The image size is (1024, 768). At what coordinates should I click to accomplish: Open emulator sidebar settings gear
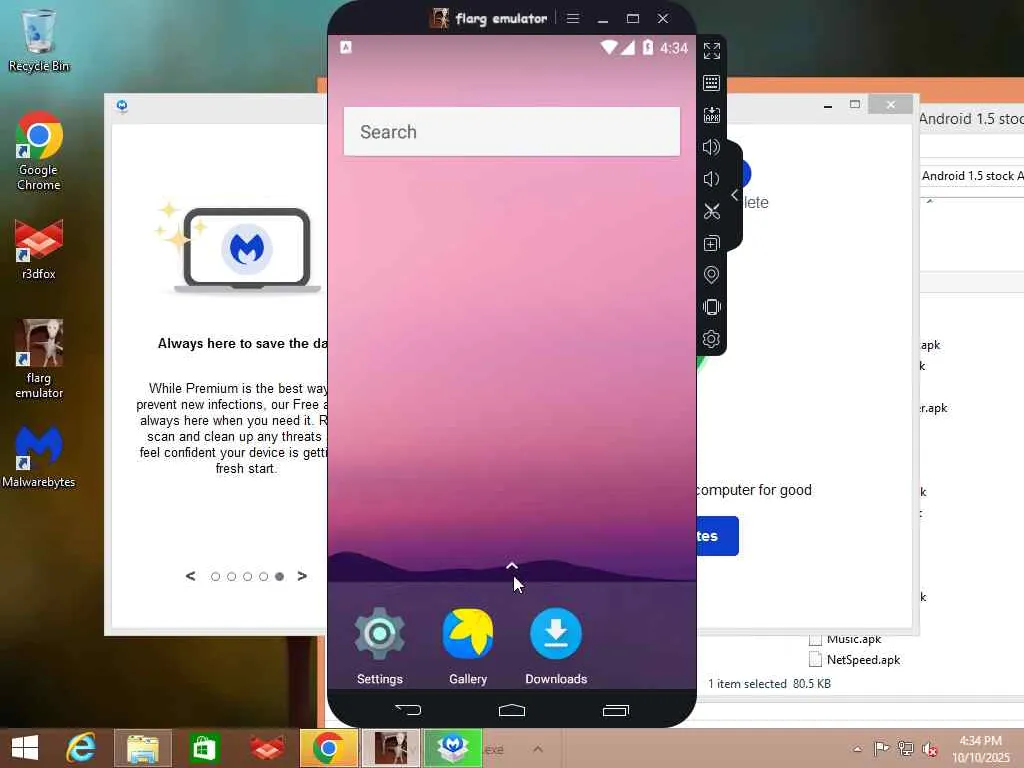tap(711, 339)
